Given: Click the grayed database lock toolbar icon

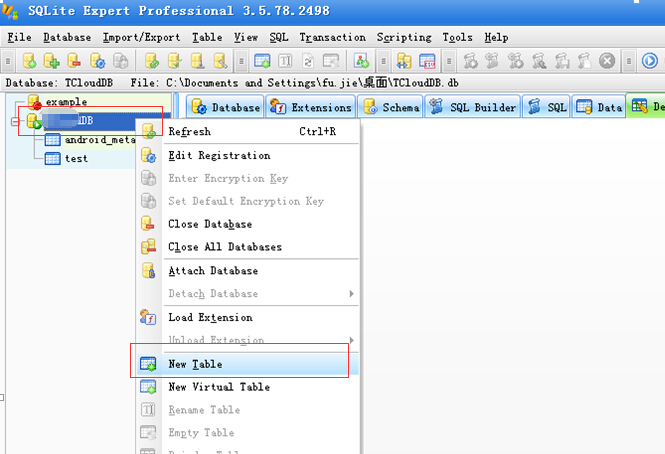Looking at the screenshot, I should 120,61.
